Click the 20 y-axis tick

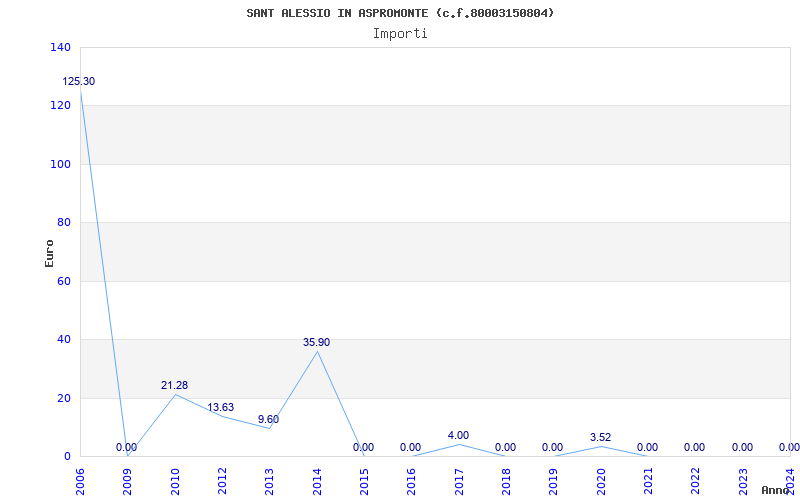pyautogui.click(x=63, y=398)
